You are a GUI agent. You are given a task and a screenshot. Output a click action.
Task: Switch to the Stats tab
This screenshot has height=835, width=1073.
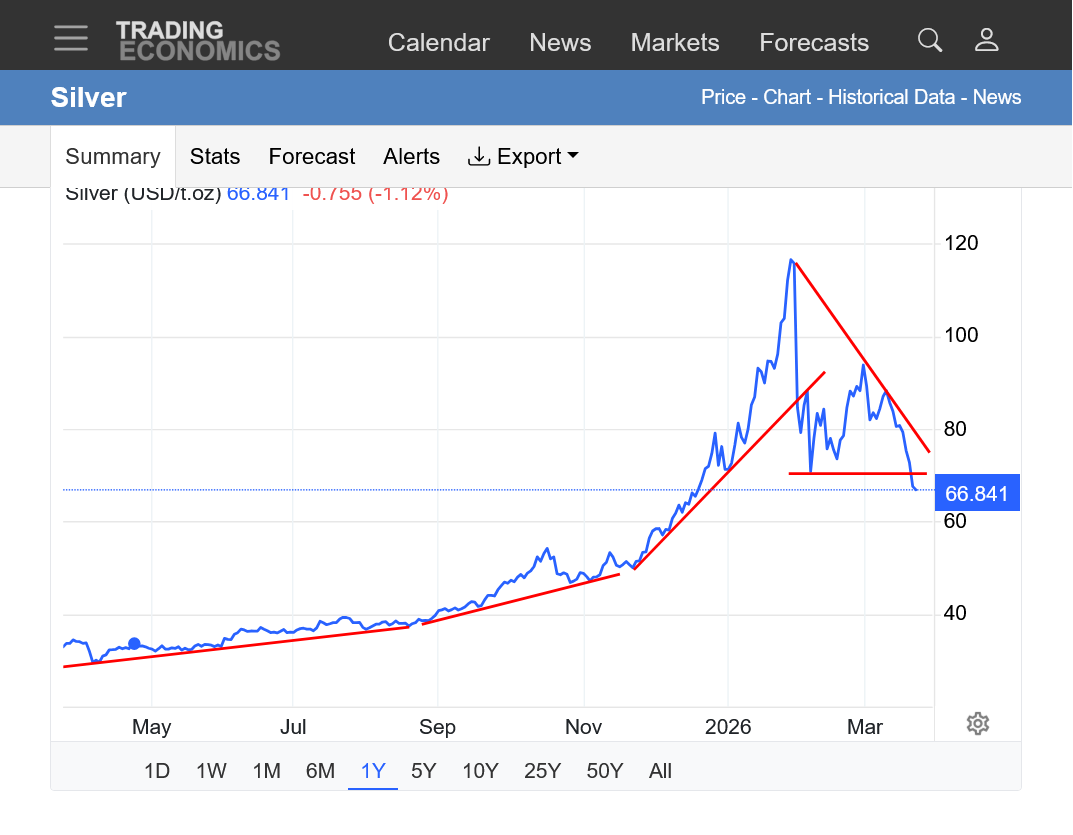click(x=215, y=157)
